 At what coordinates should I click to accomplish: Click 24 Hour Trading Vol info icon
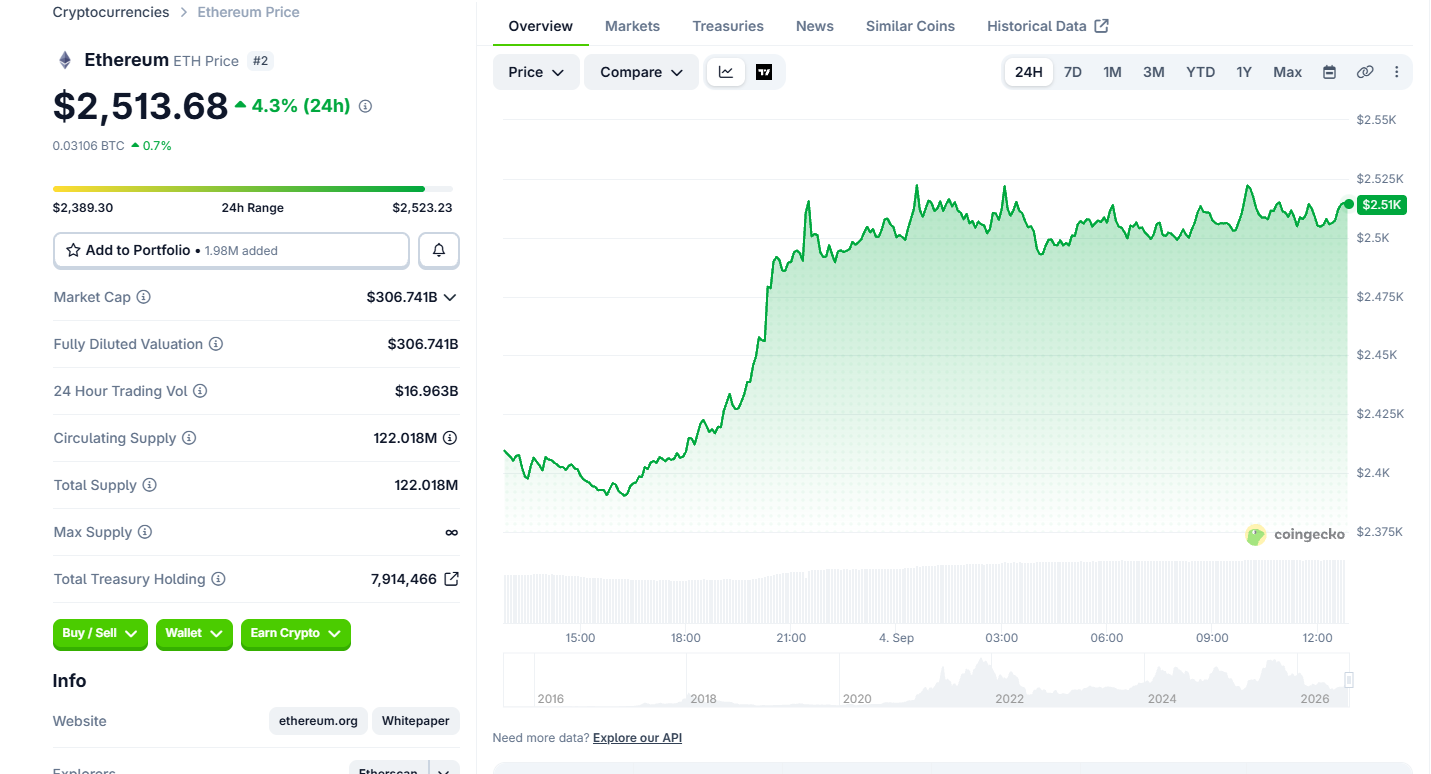pos(200,391)
